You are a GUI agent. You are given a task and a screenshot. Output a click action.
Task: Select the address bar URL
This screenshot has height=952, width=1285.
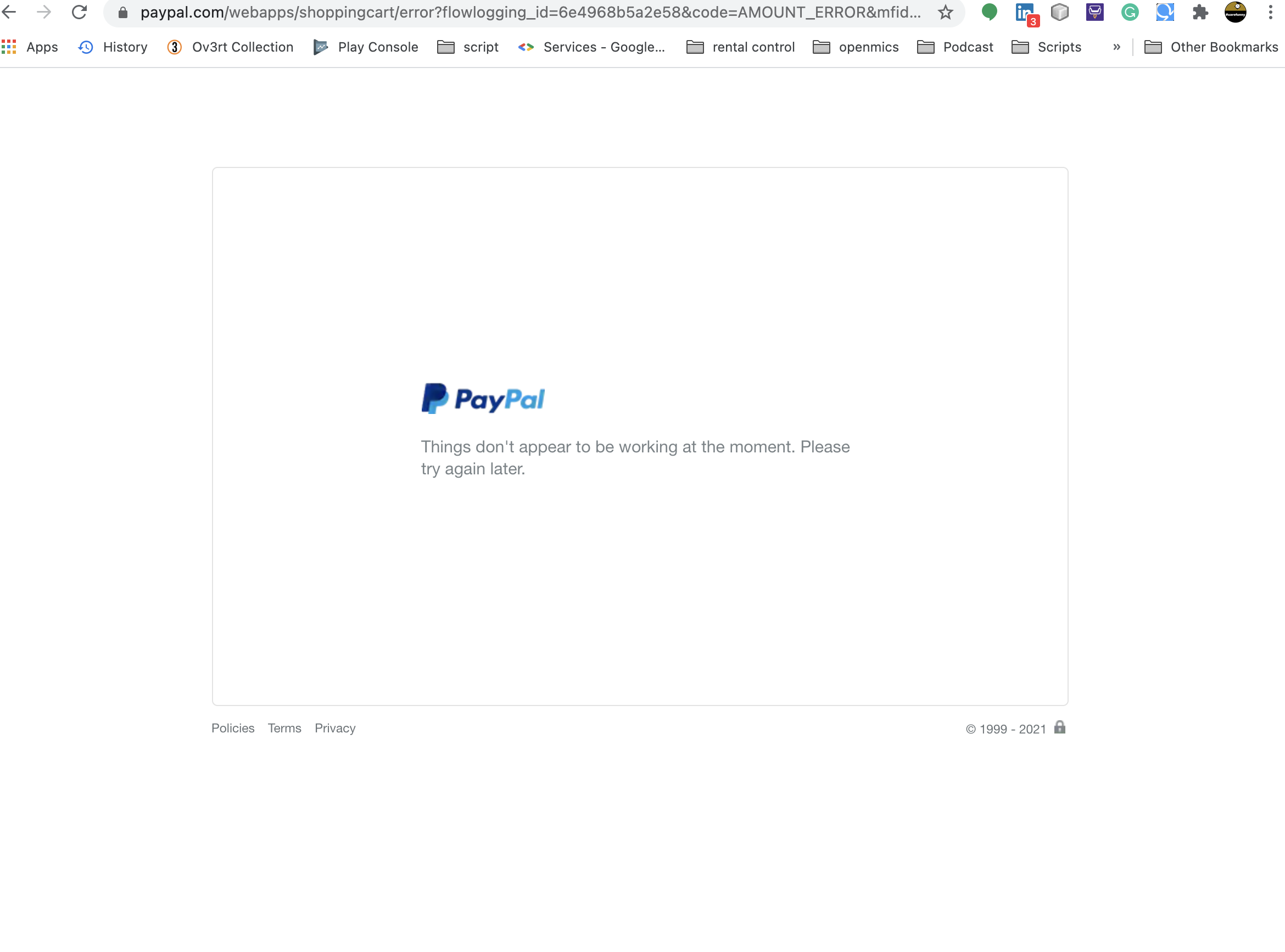(530, 12)
